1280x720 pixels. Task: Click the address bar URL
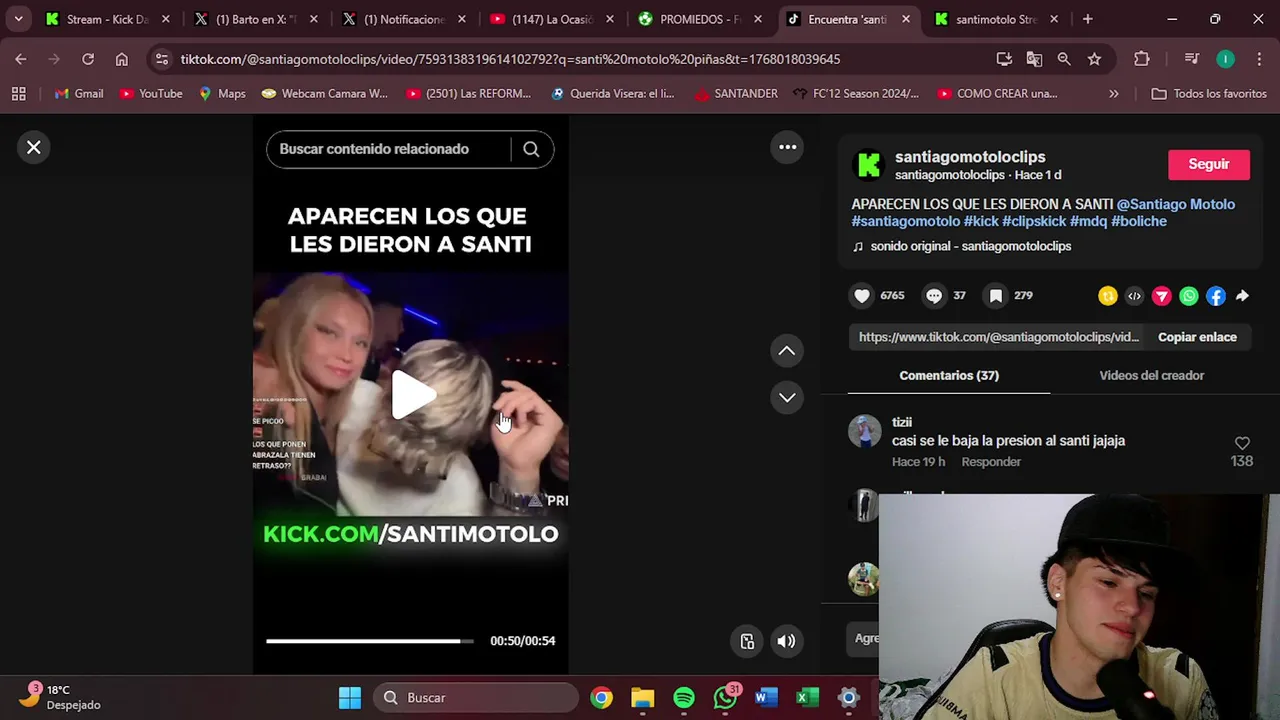click(510, 59)
